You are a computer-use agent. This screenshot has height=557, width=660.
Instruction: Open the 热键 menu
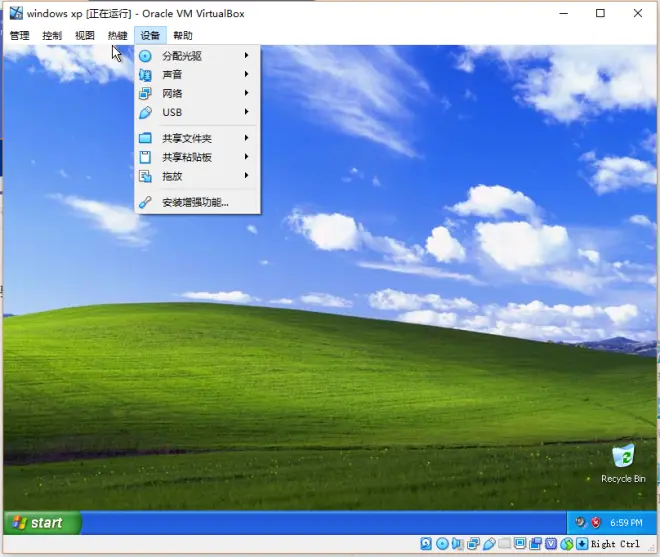point(117,36)
